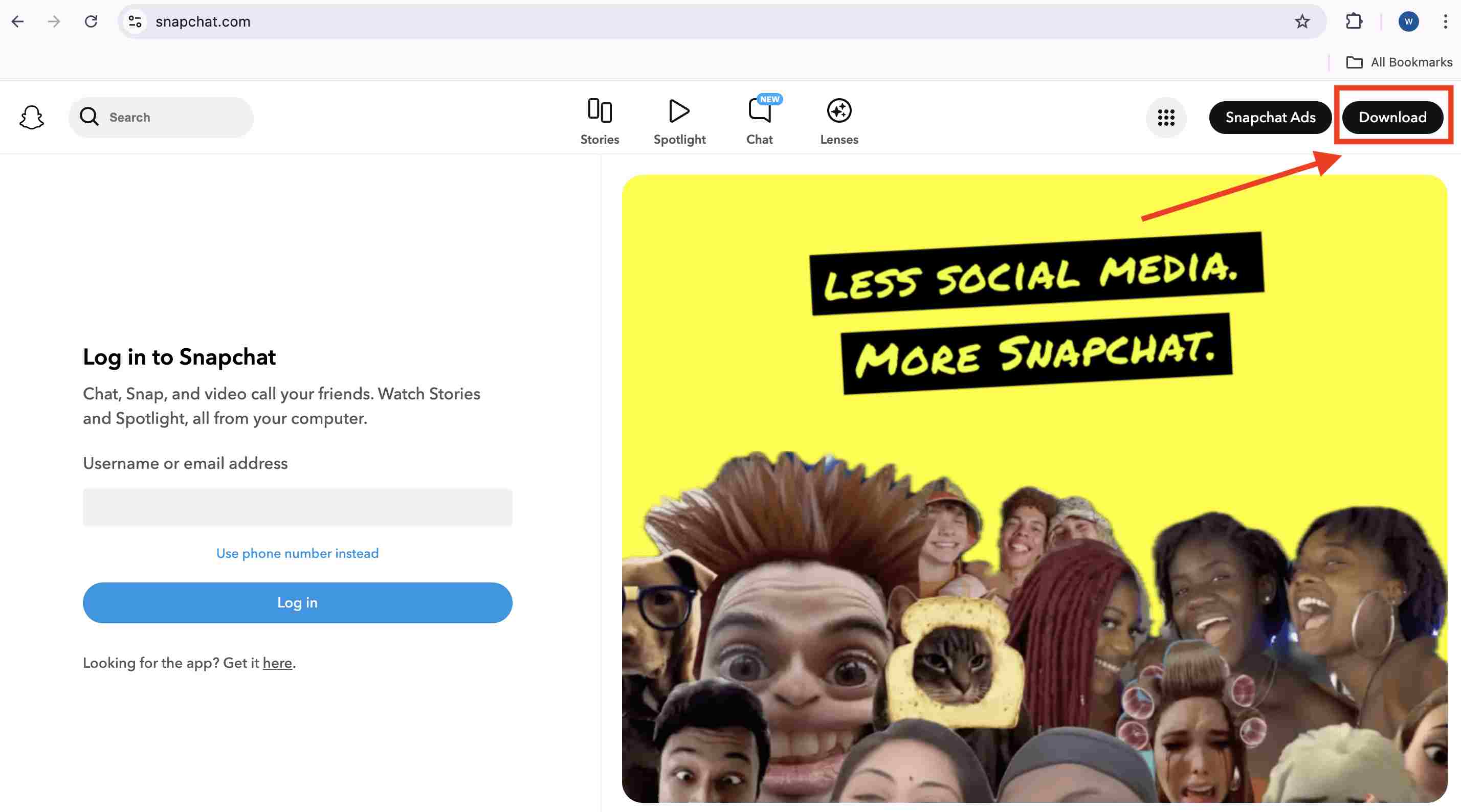Click the 'Log in to Snapchat' heading

[x=179, y=357]
